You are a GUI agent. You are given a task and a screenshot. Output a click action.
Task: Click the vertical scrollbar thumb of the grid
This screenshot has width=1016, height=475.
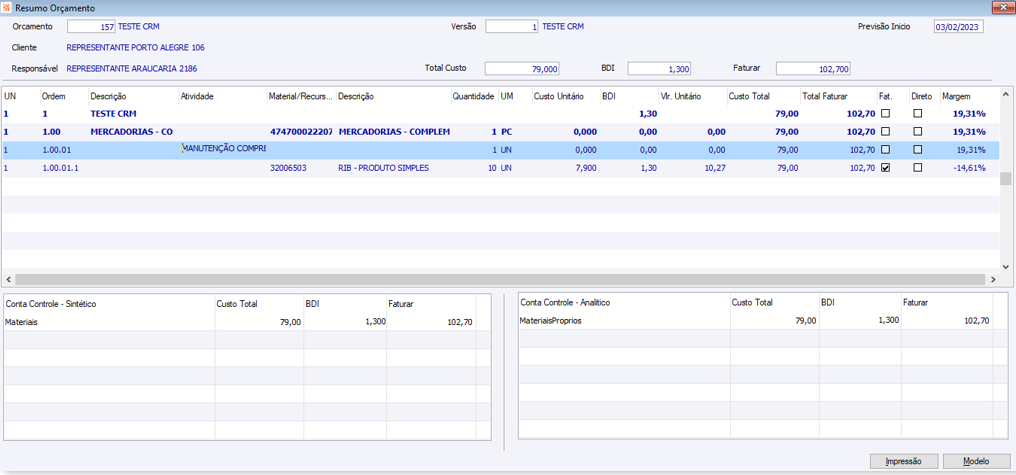click(x=1006, y=178)
